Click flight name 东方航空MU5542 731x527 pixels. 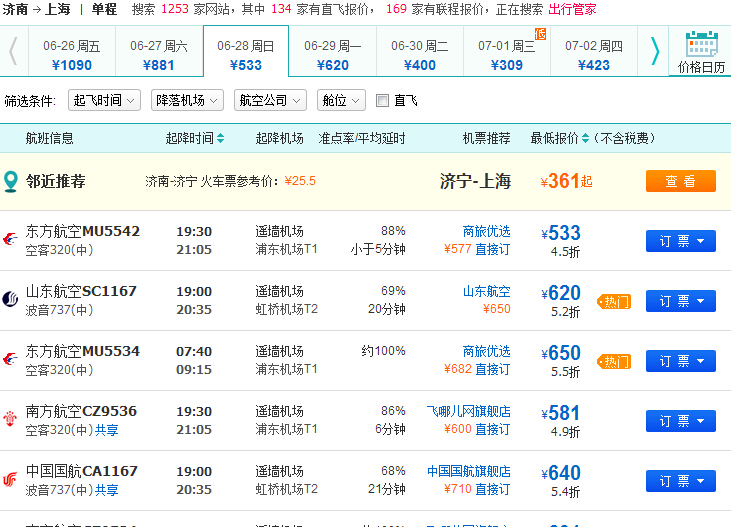tap(83, 231)
